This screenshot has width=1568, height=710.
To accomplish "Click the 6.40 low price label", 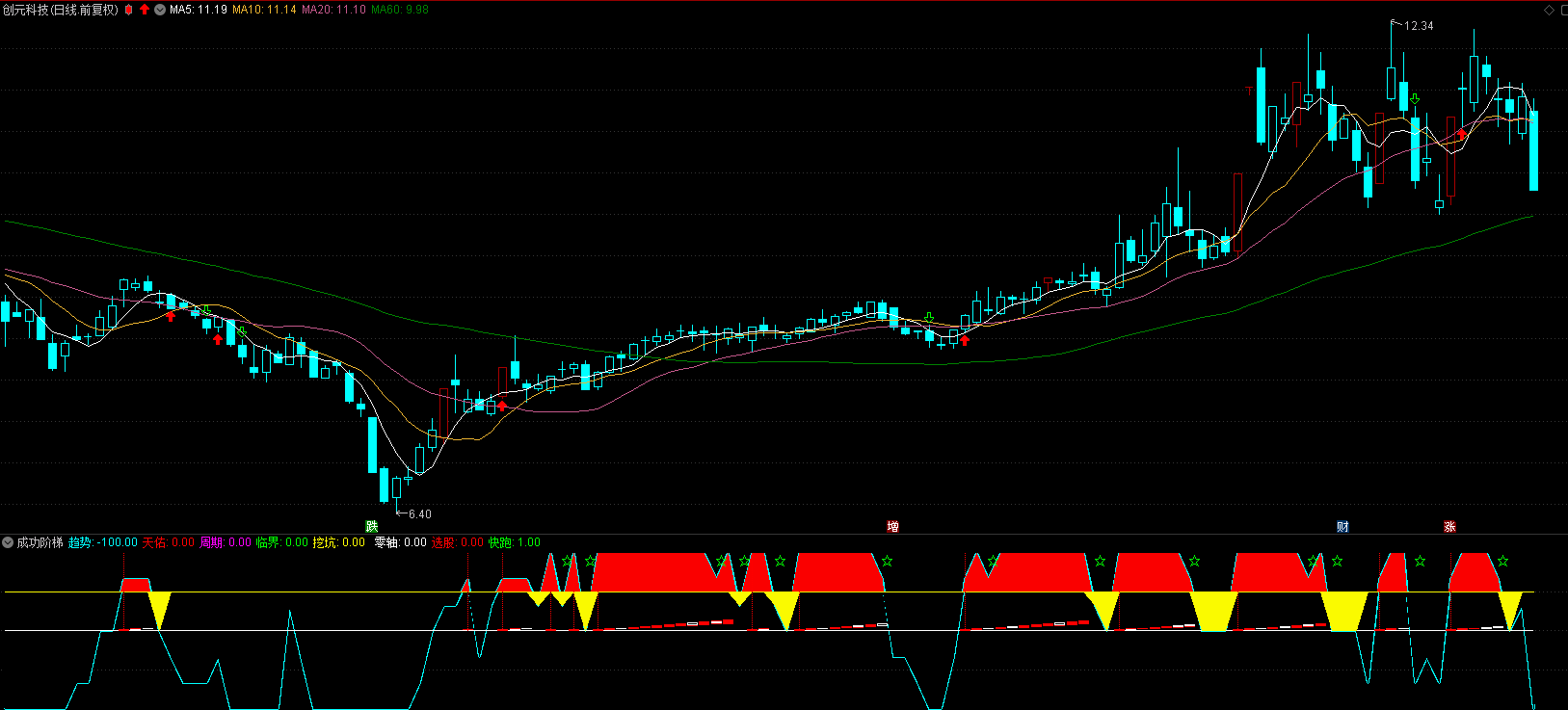I will 420,514.
